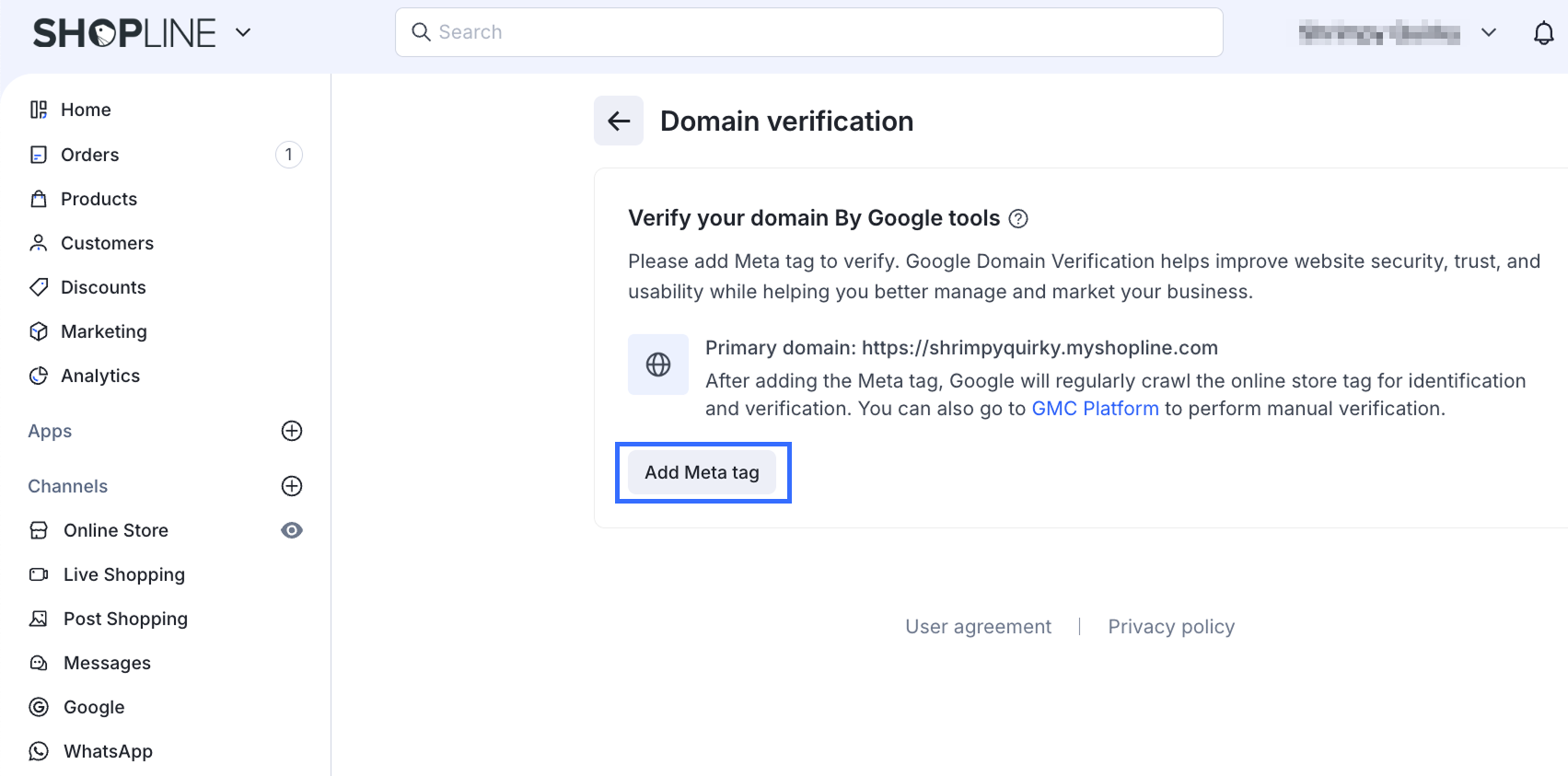Viewport: 1568px width, 776px height.
Task: Open the notifications bell
Action: pos(1543,33)
